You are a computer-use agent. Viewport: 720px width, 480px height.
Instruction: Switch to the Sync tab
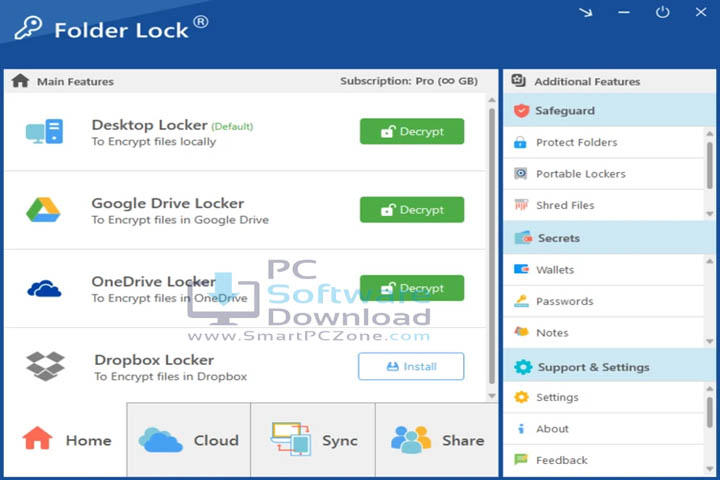[313, 440]
